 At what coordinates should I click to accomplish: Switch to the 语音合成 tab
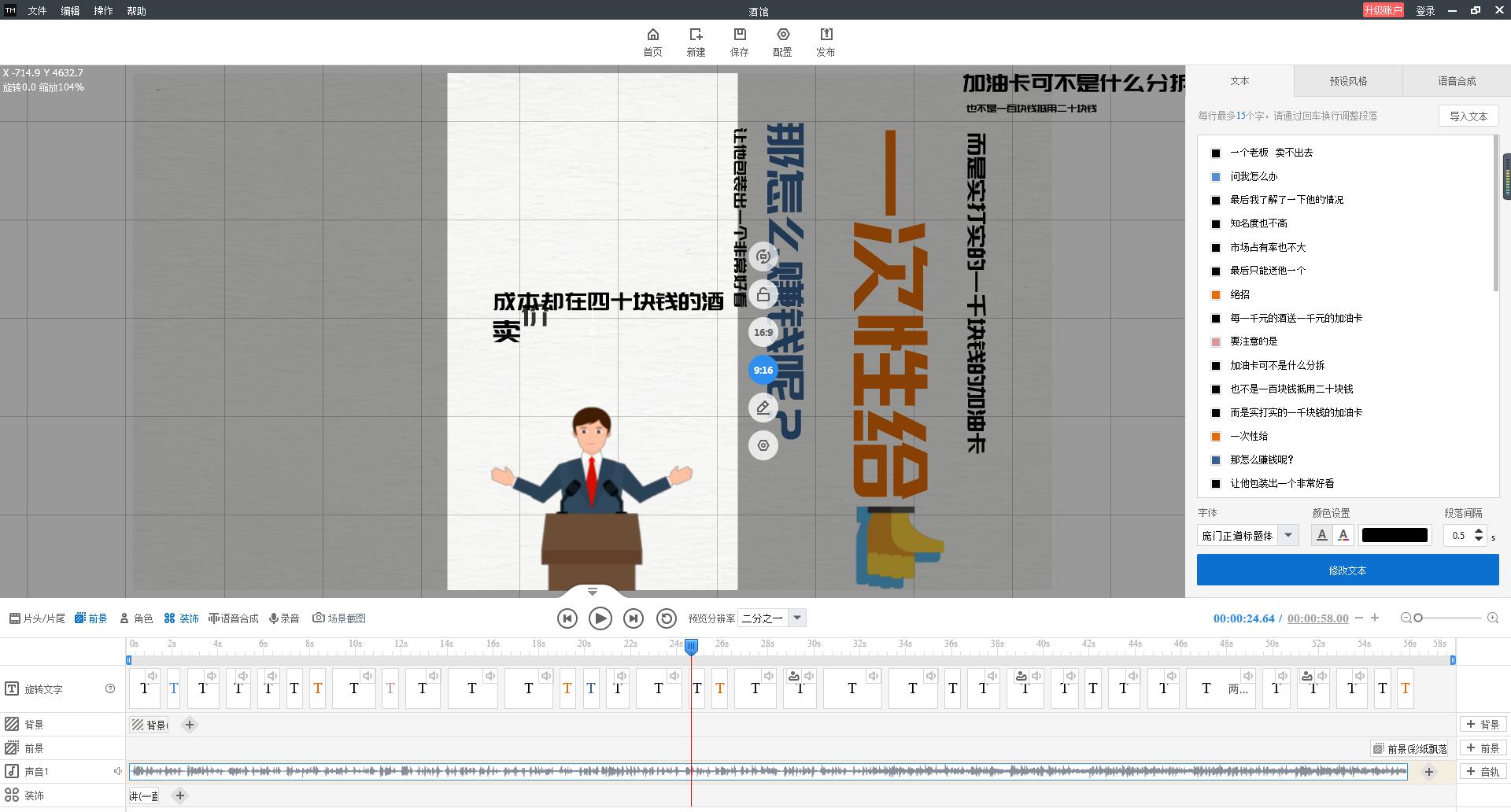[x=1457, y=81]
